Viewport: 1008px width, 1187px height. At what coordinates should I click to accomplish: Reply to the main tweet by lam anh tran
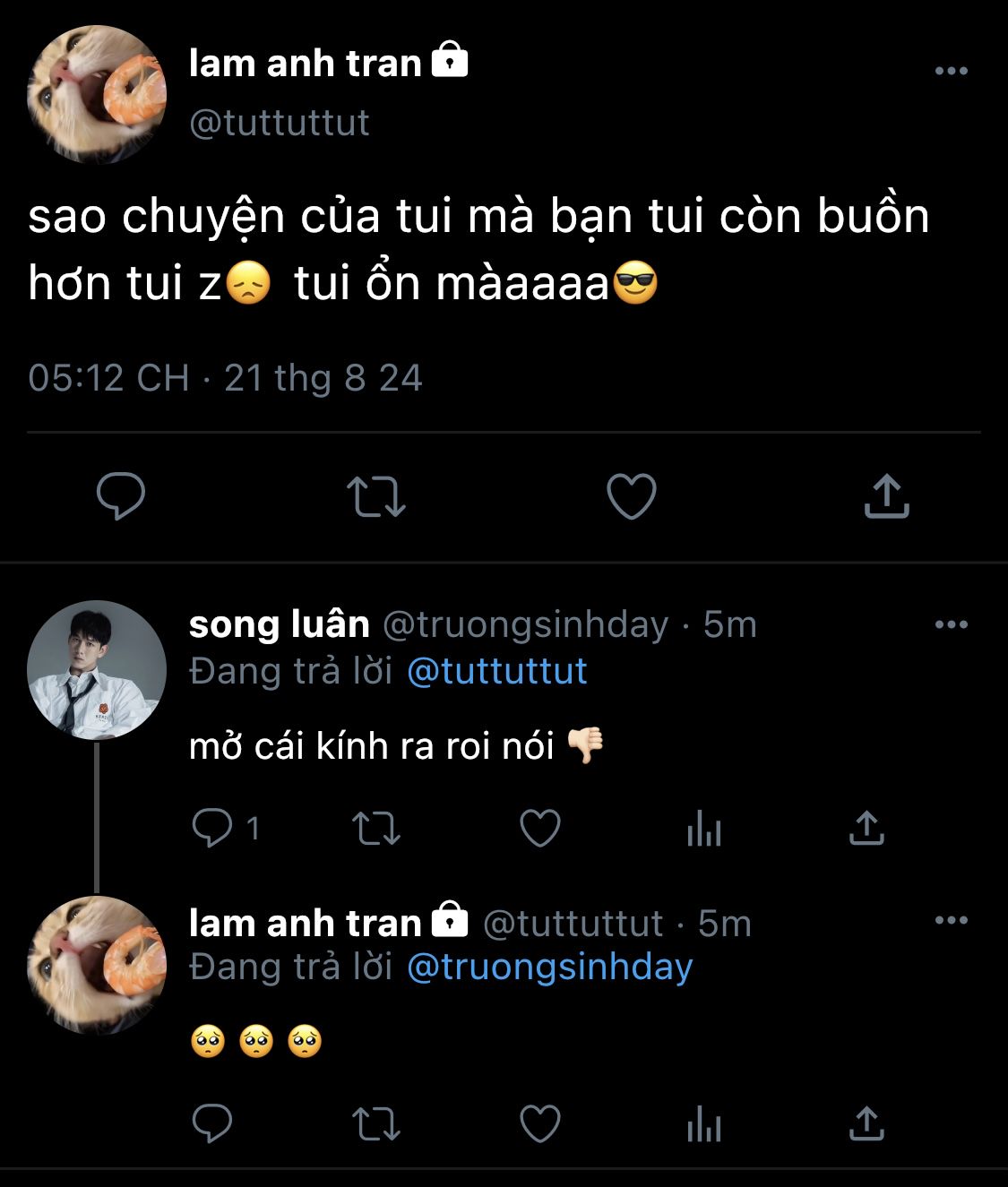121,496
